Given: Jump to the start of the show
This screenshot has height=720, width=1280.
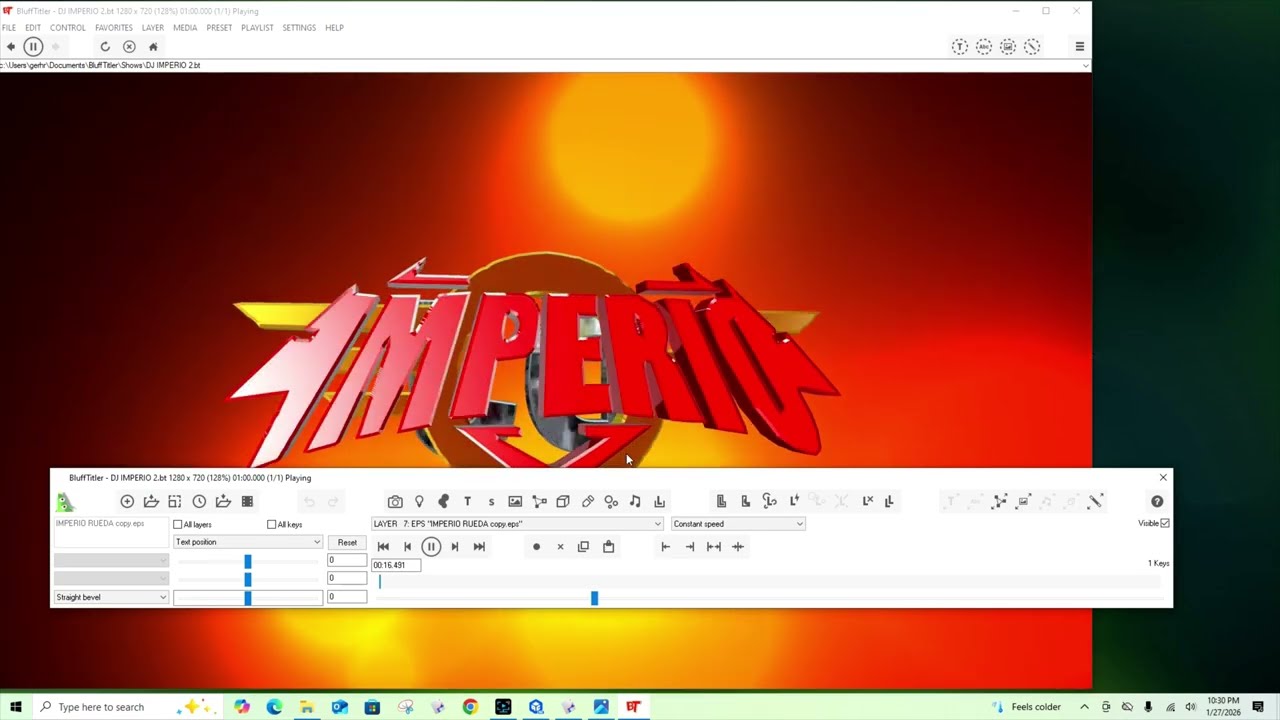Looking at the screenshot, I should [x=383, y=547].
